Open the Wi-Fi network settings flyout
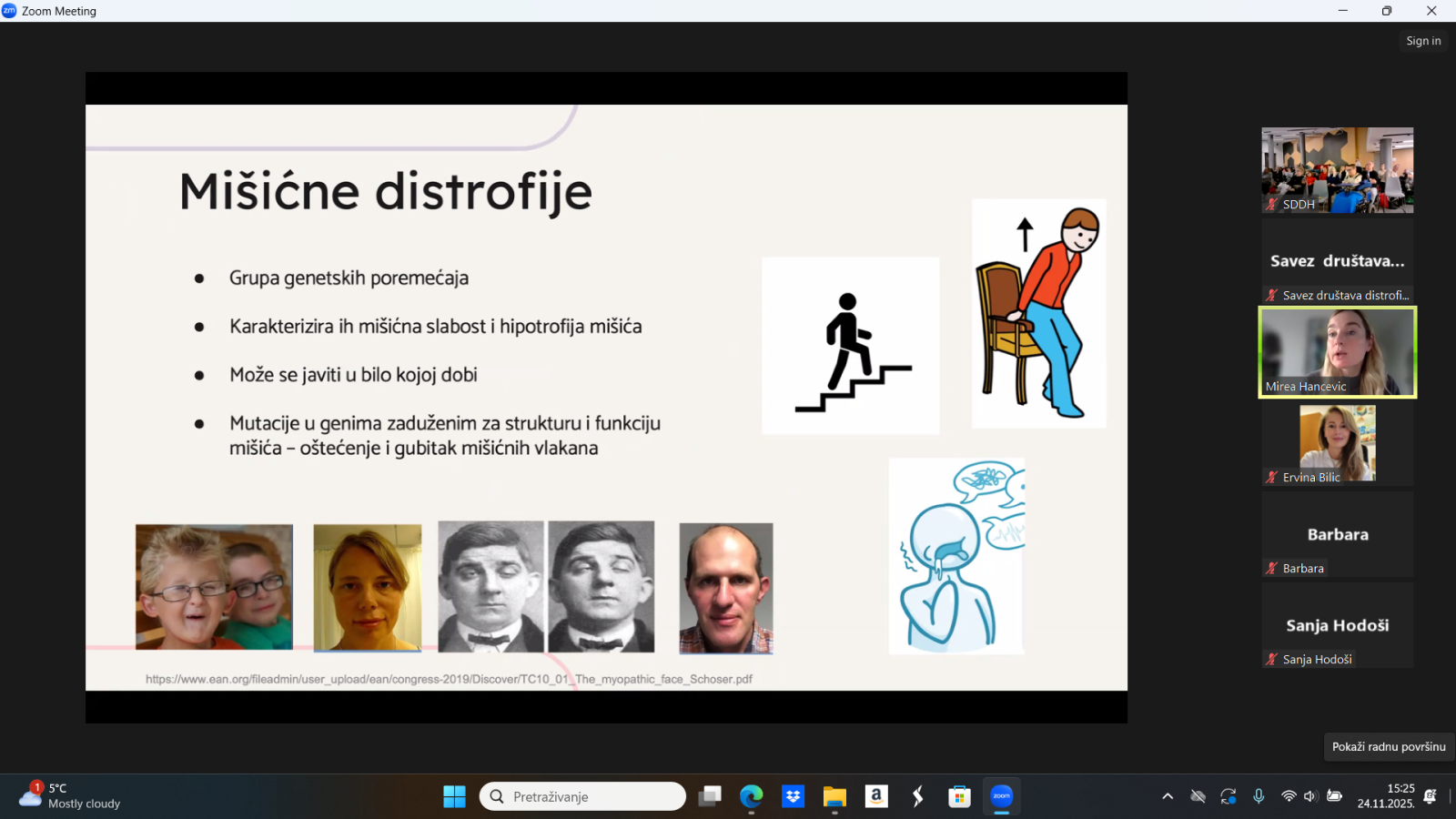 [1289, 796]
